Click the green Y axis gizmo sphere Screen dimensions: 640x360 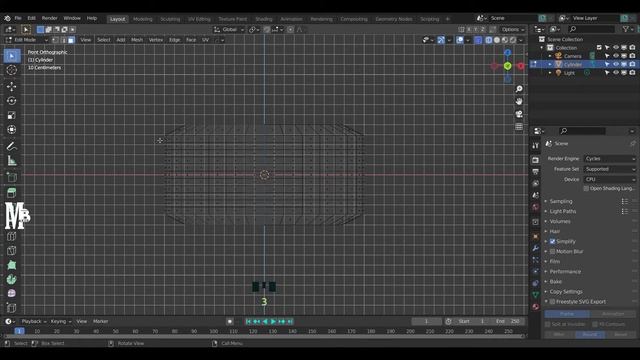click(507, 66)
